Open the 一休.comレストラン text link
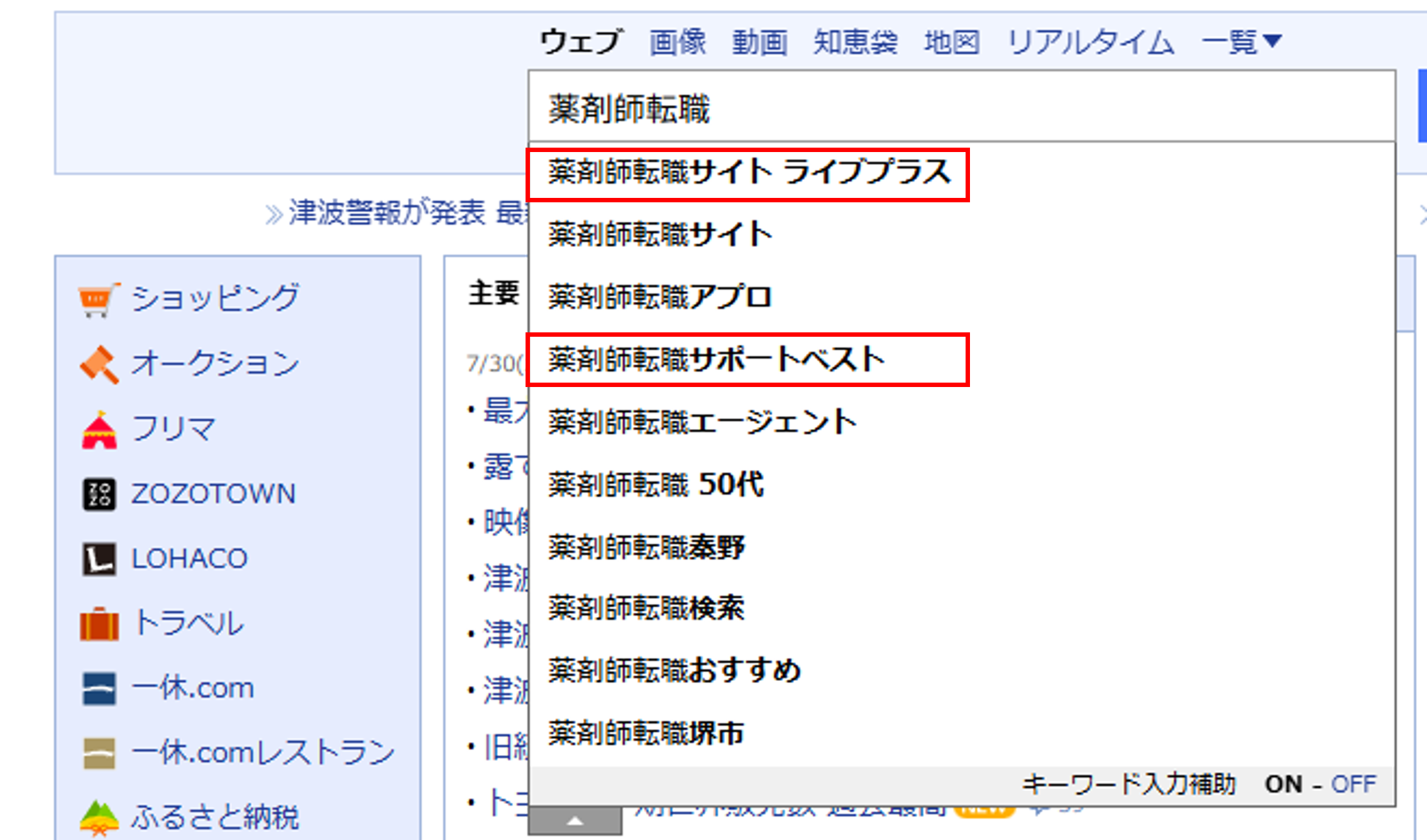The height and width of the screenshot is (840, 1427). point(263,752)
